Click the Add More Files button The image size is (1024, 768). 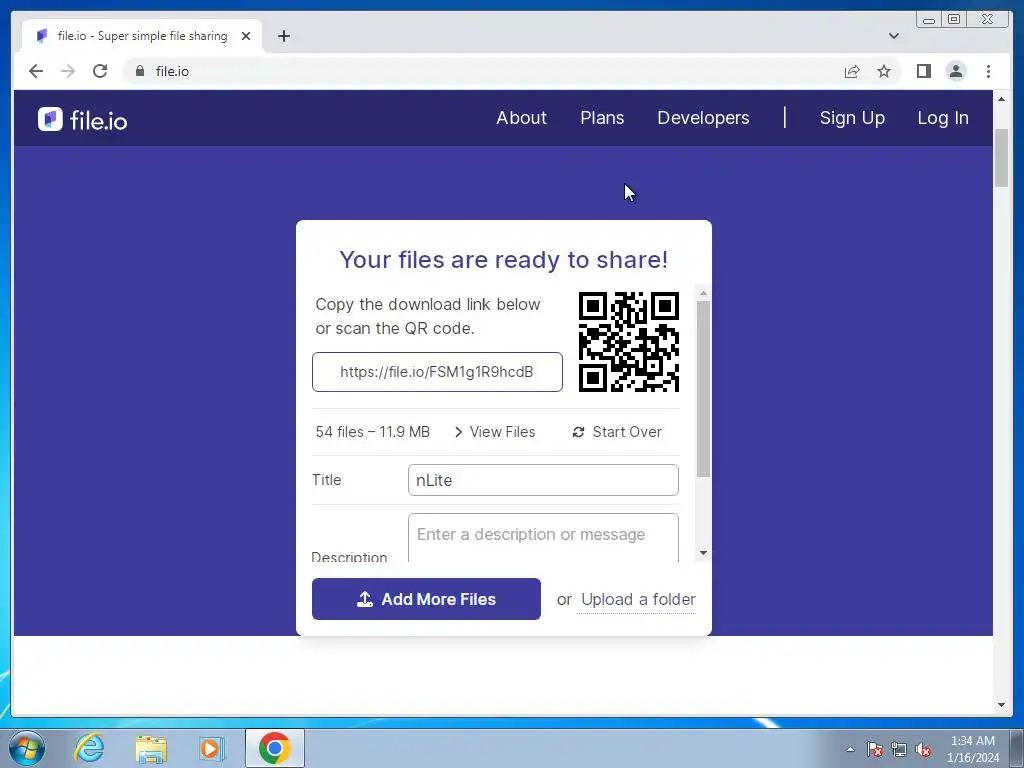click(x=426, y=599)
